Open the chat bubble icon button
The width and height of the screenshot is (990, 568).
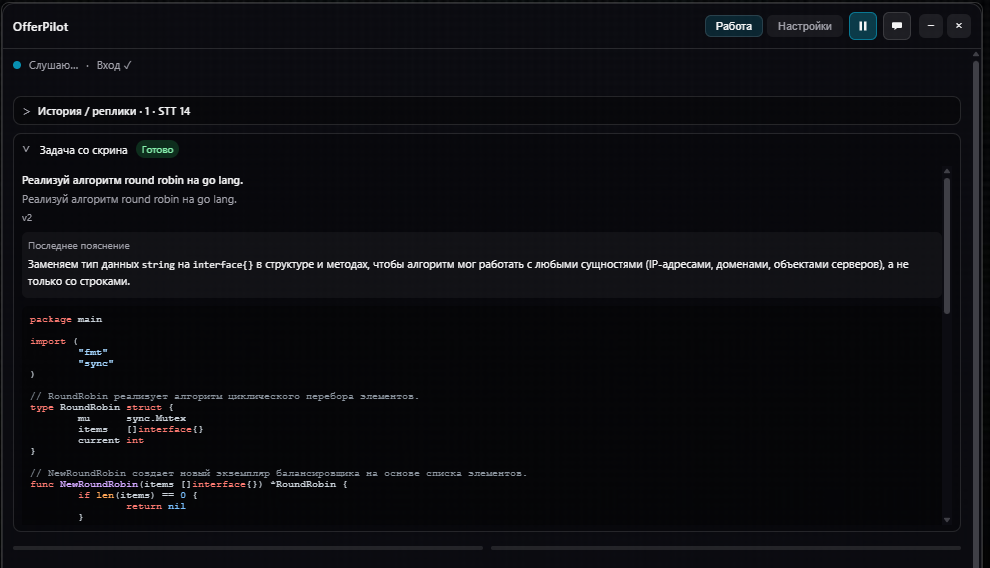pyautogui.click(x=897, y=26)
